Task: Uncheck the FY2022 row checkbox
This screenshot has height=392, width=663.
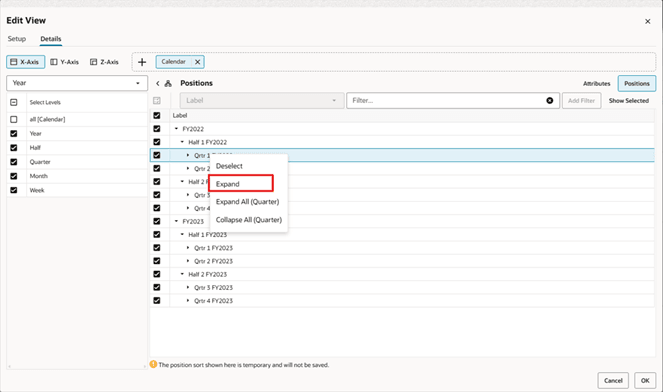Action: click(157, 129)
